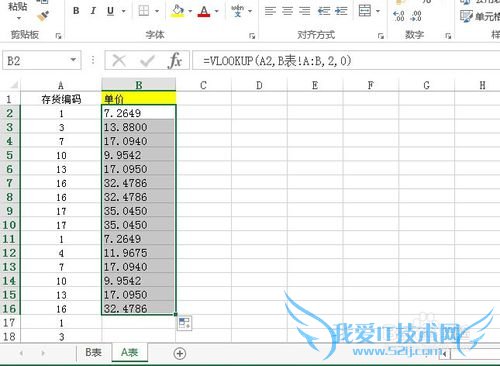Apply cell borders icon
The width and height of the screenshot is (500, 366).
point(144,11)
